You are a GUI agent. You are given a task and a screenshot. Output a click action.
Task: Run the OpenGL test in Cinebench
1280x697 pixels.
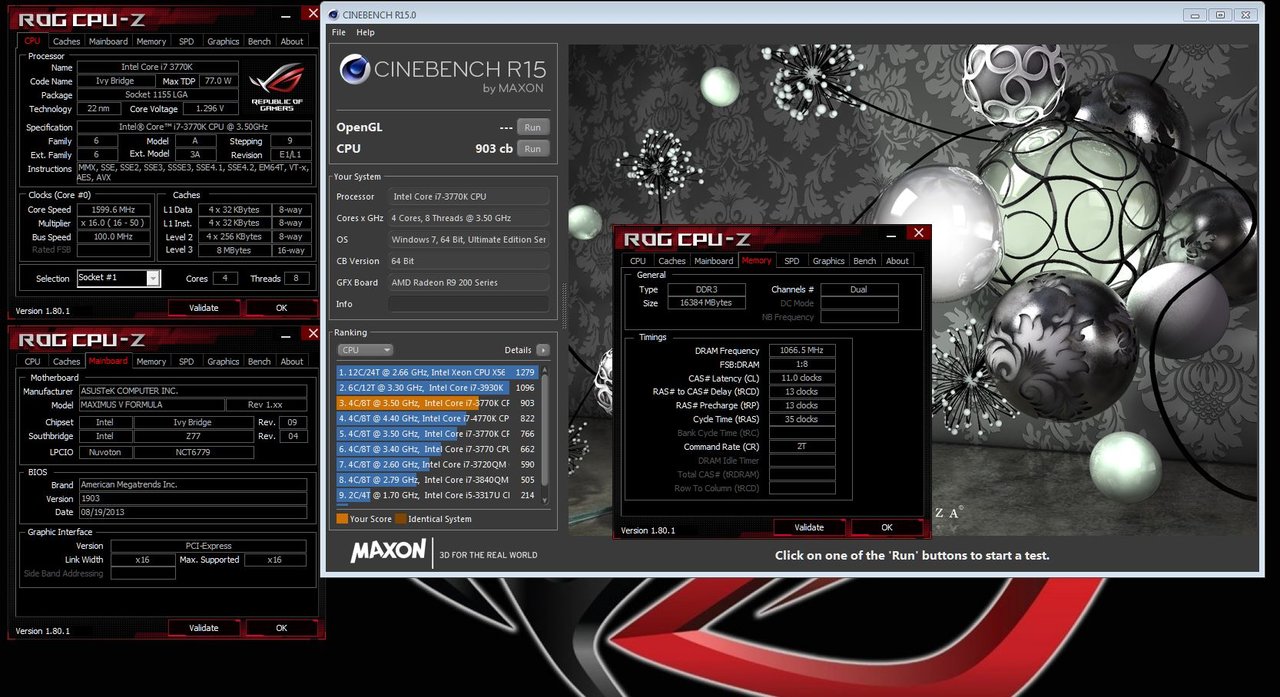click(532, 127)
